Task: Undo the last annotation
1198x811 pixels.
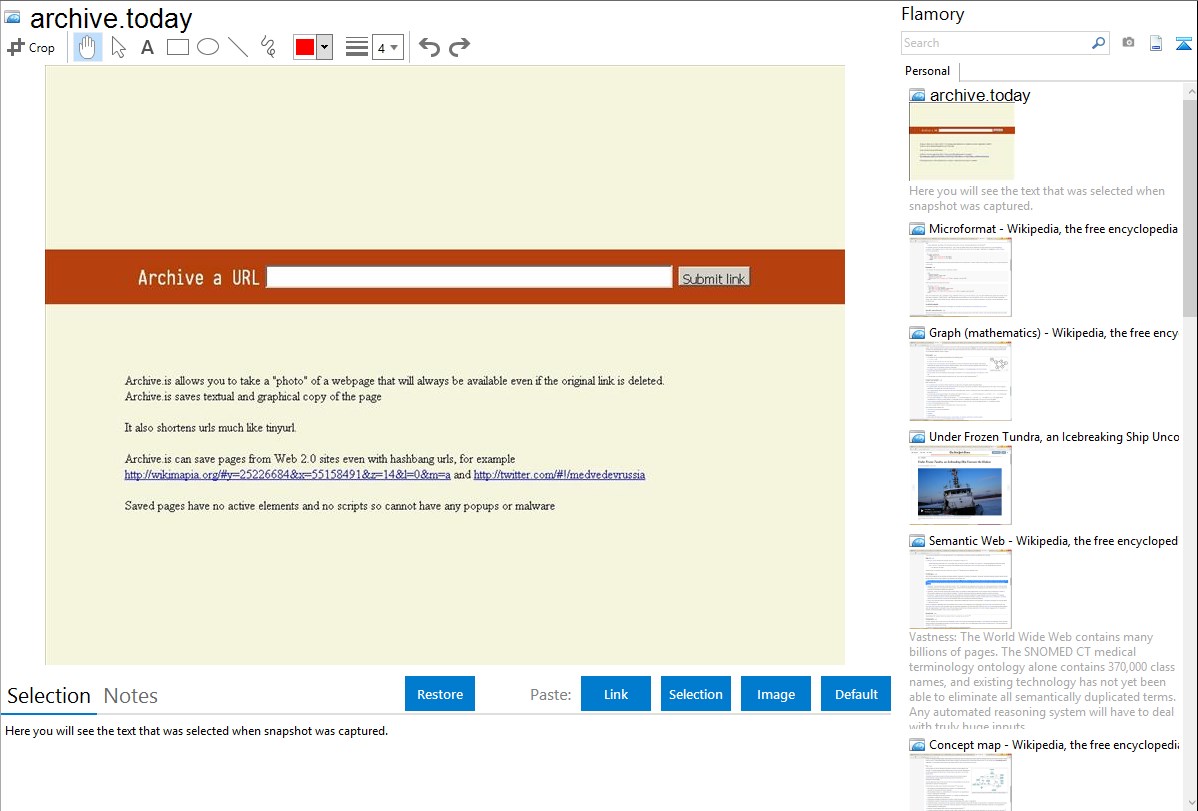Action: (429, 47)
